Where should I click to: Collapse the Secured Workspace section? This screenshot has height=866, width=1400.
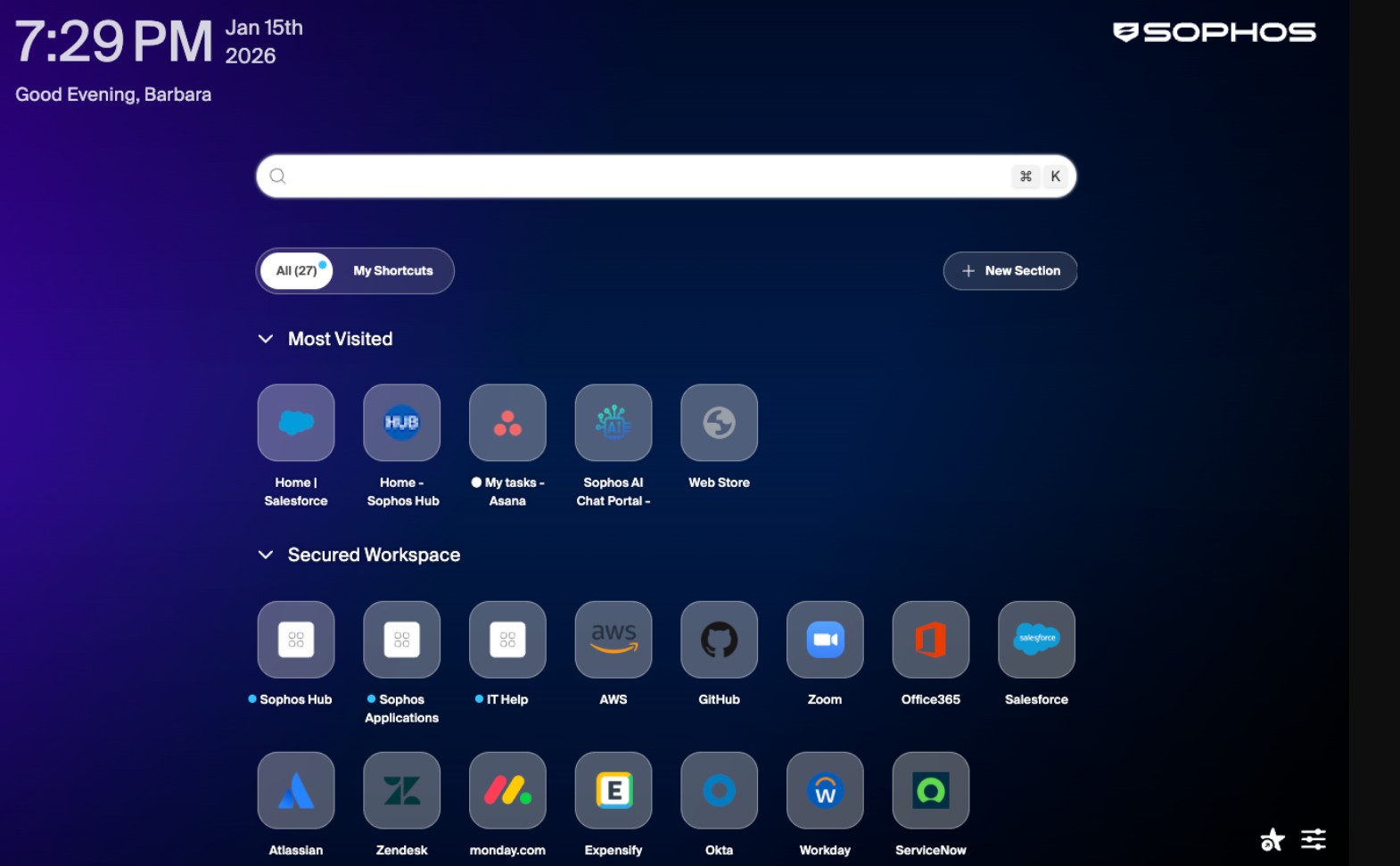tap(266, 555)
